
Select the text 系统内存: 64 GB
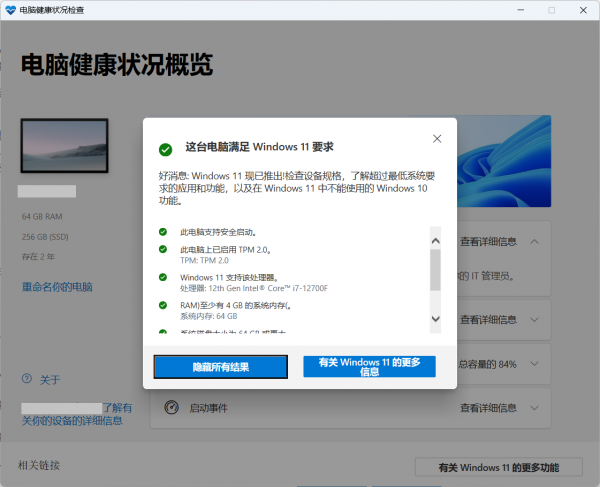[x=209, y=316]
